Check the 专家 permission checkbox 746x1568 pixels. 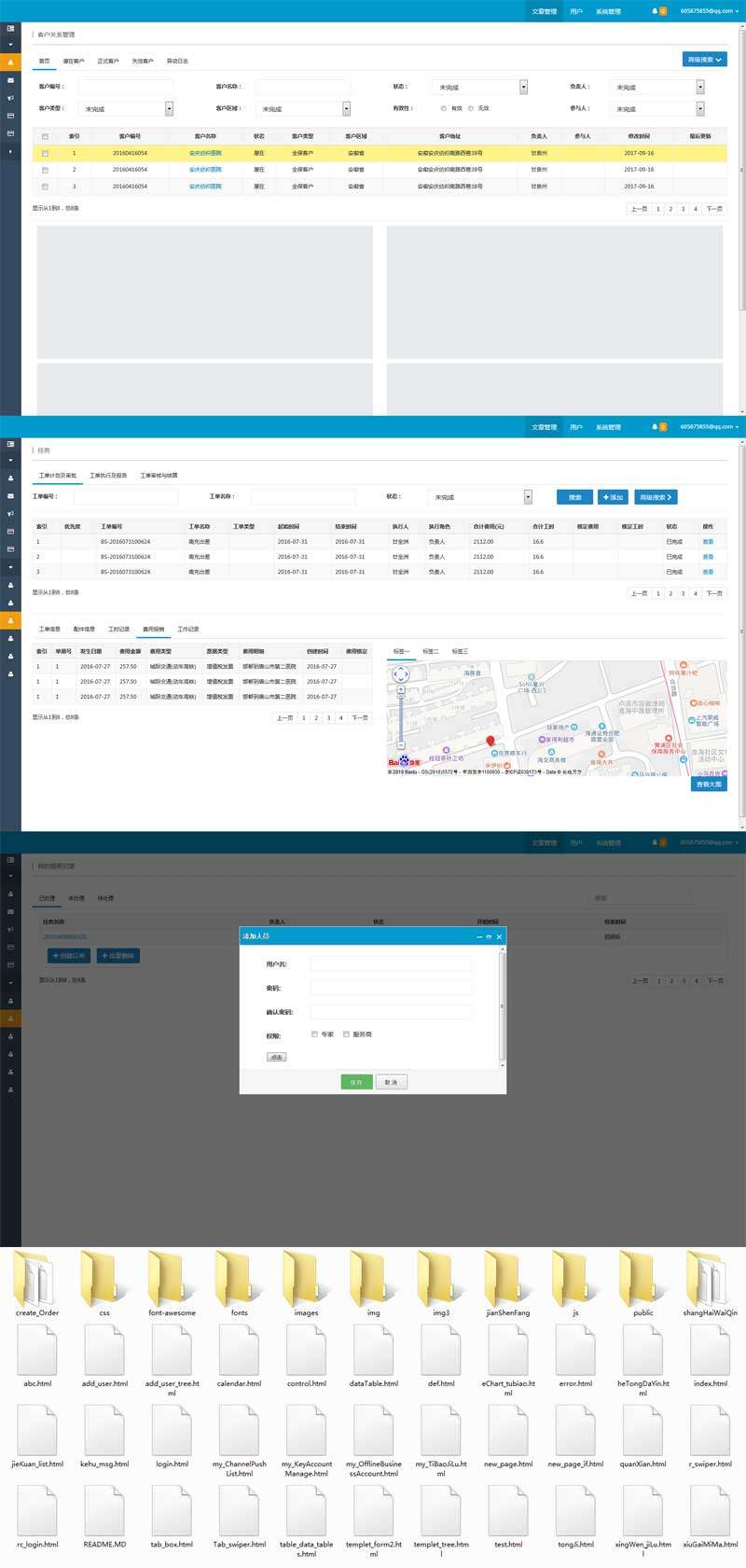click(314, 1034)
